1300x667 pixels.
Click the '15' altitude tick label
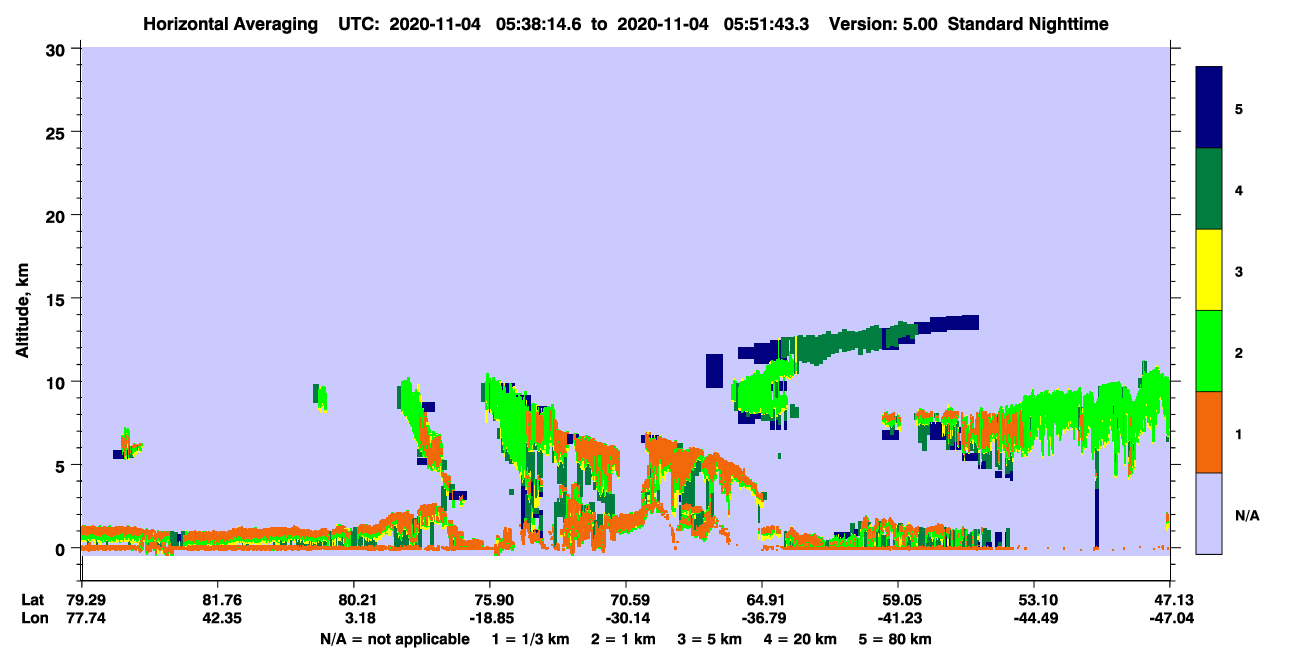pos(58,299)
